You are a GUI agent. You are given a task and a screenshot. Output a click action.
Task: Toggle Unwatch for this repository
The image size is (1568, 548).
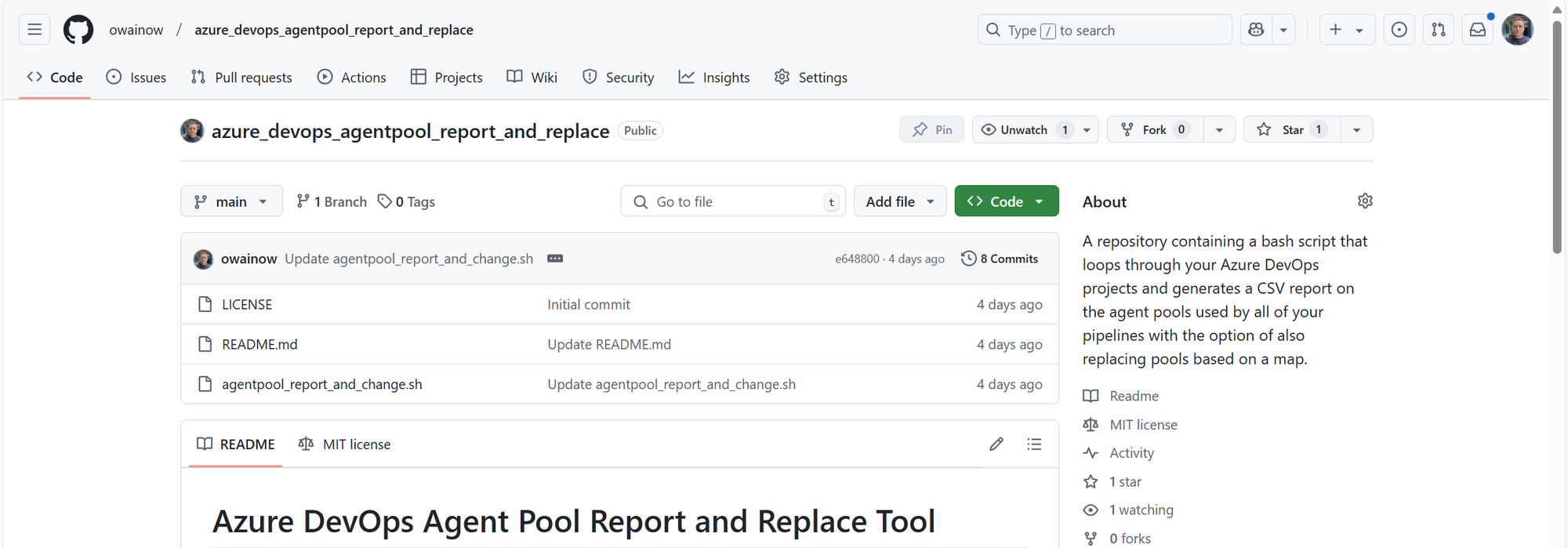point(1024,130)
